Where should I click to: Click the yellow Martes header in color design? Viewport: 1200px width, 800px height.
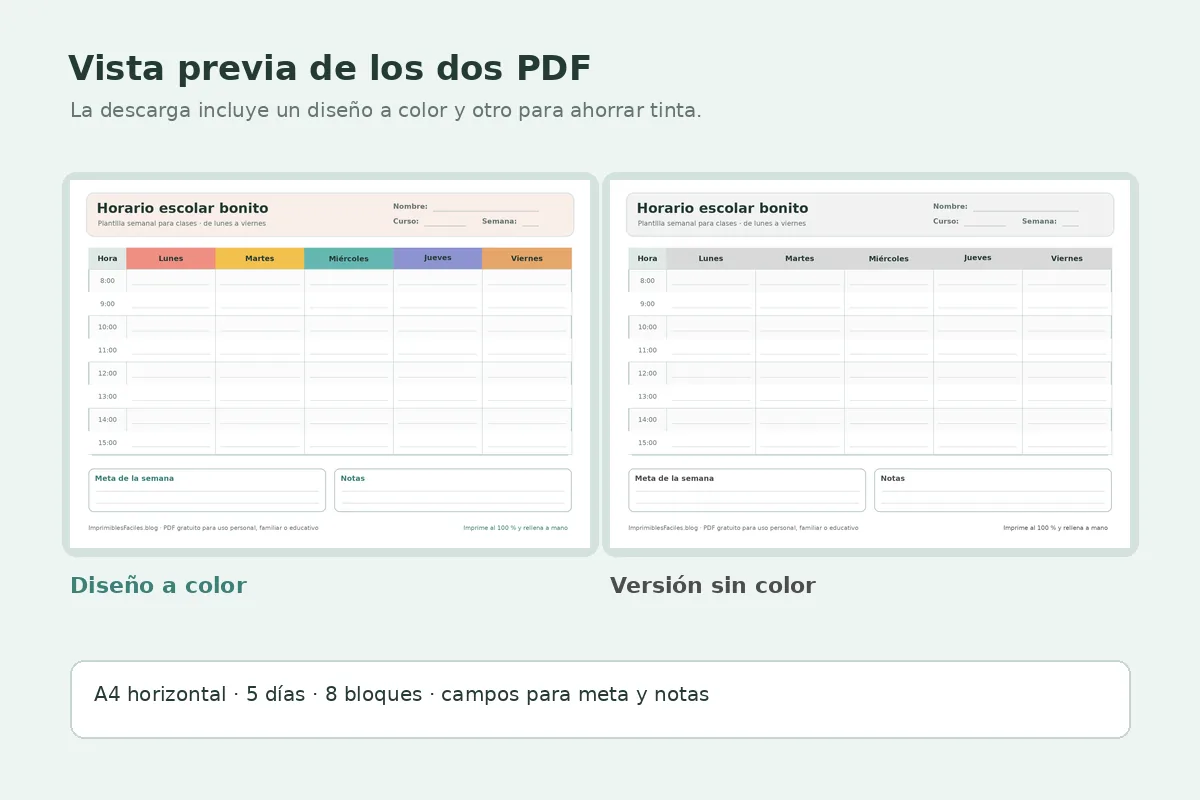[260, 258]
